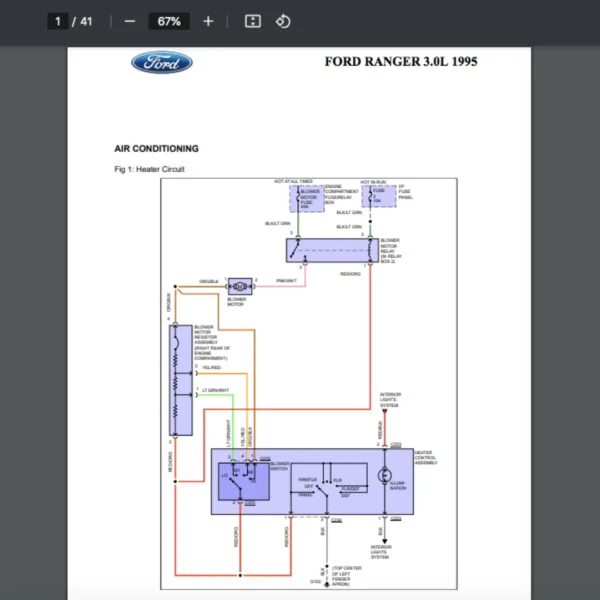The height and width of the screenshot is (600, 600).
Task: Click the 'HOT IN RUN' label
Action: tap(373, 182)
